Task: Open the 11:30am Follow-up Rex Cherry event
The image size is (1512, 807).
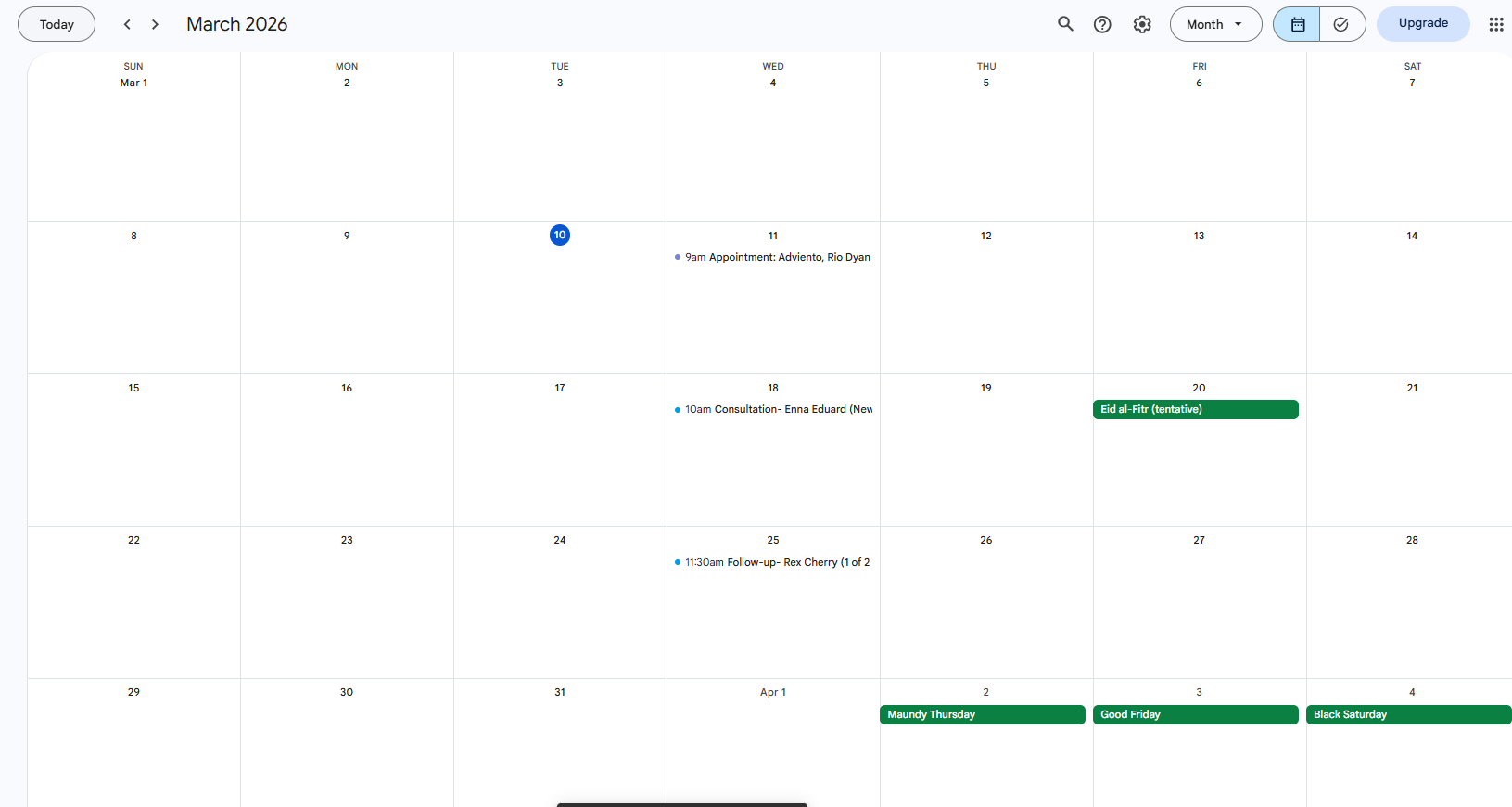Action: tap(772, 562)
